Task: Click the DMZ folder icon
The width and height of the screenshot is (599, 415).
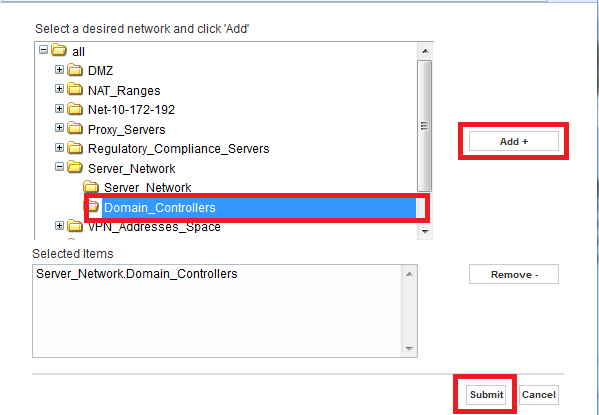Action: coord(75,70)
